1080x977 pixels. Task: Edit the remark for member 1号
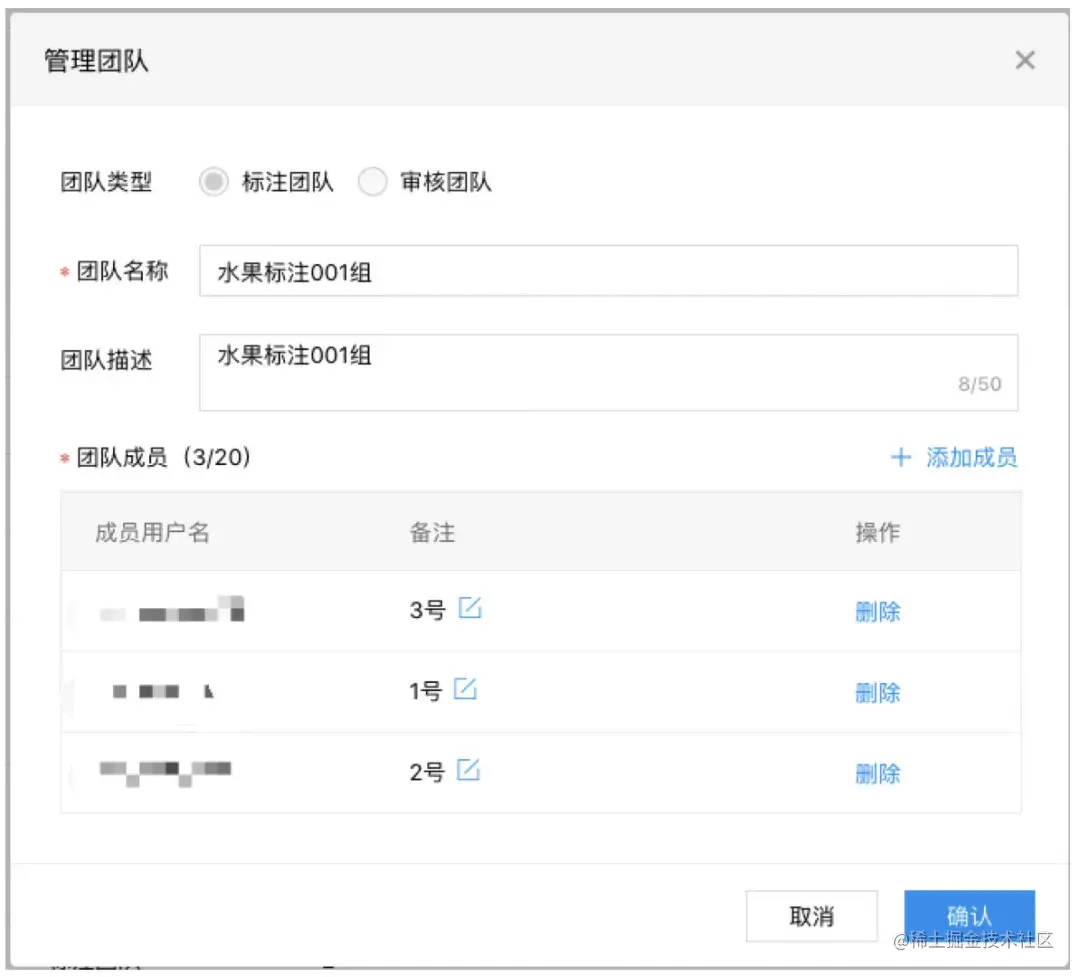pyautogui.click(x=465, y=688)
